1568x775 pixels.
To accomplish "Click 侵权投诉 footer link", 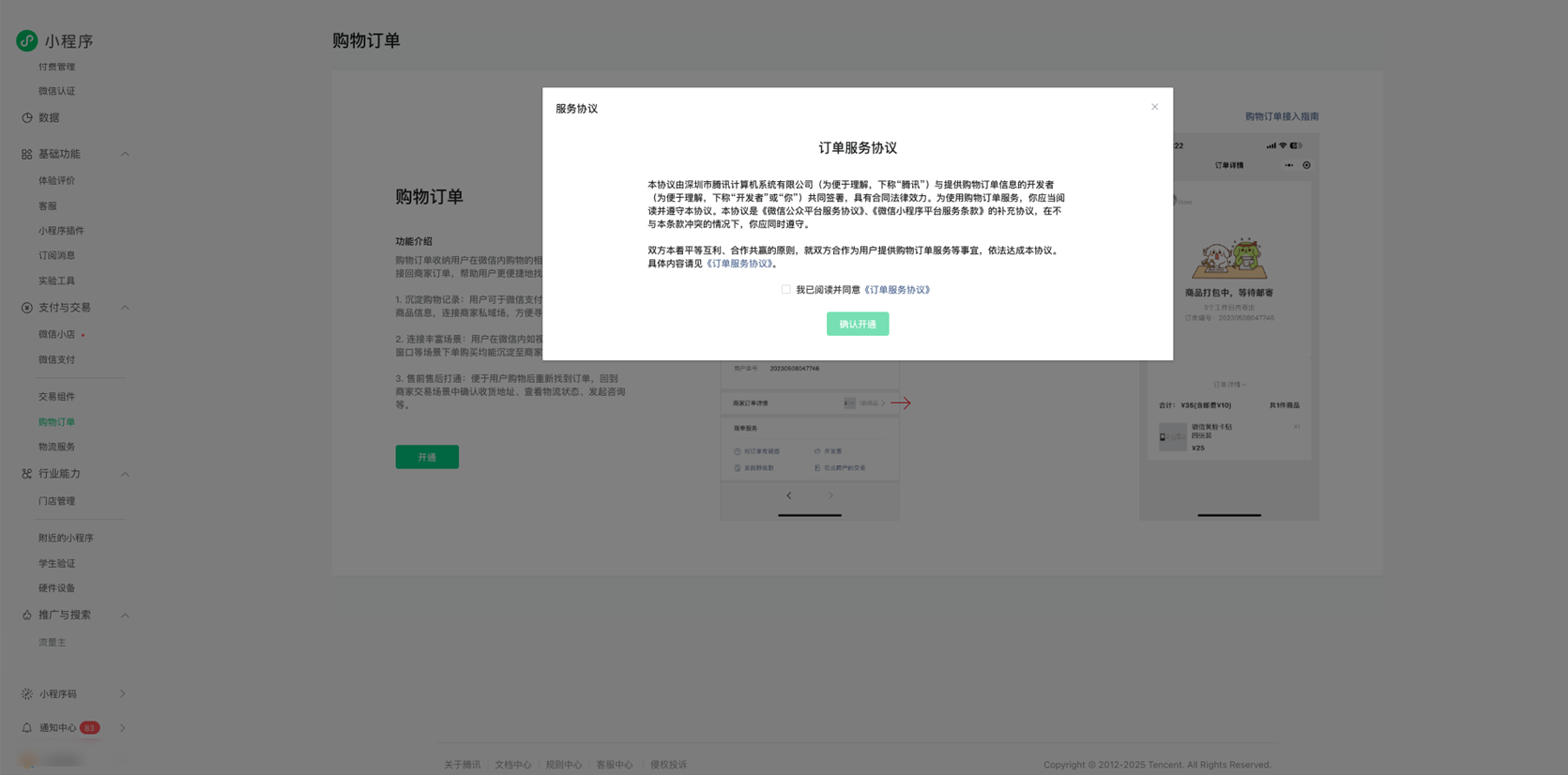I will [669, 765].
